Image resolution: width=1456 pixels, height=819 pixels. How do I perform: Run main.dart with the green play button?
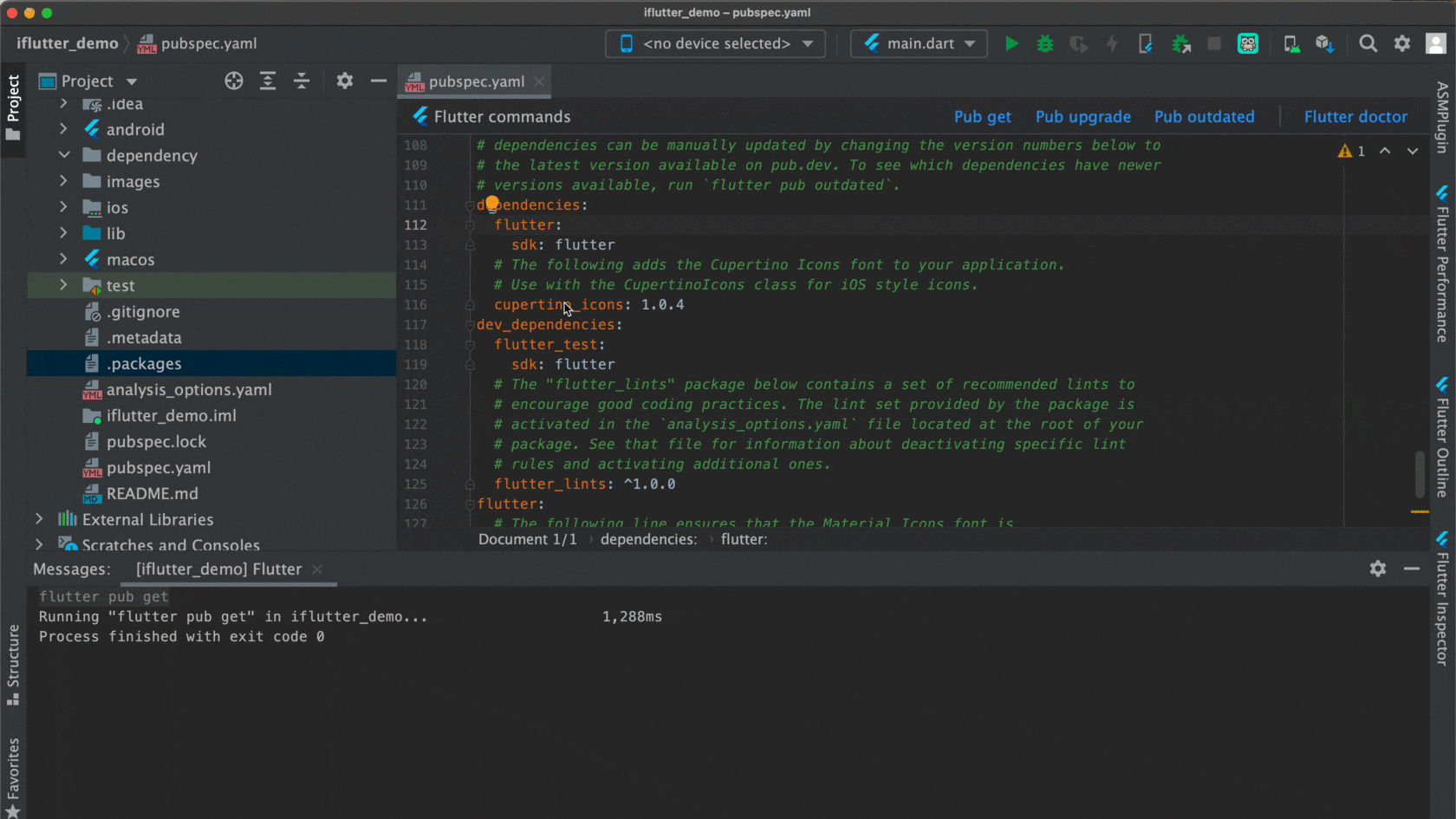(1011, 43)
